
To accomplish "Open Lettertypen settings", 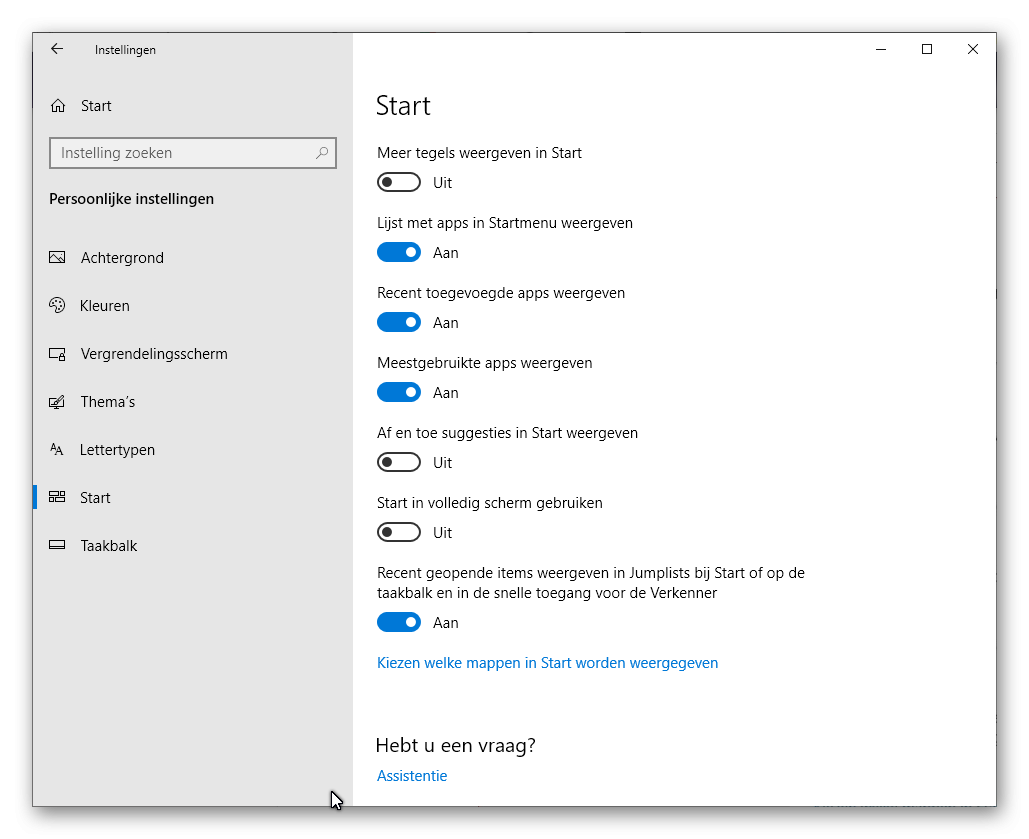I will pos(193,450).
